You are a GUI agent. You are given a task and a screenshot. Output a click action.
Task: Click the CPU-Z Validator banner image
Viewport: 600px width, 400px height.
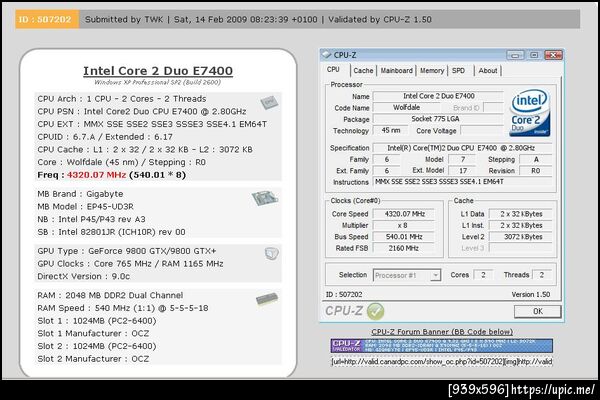(x=442, y=346)
